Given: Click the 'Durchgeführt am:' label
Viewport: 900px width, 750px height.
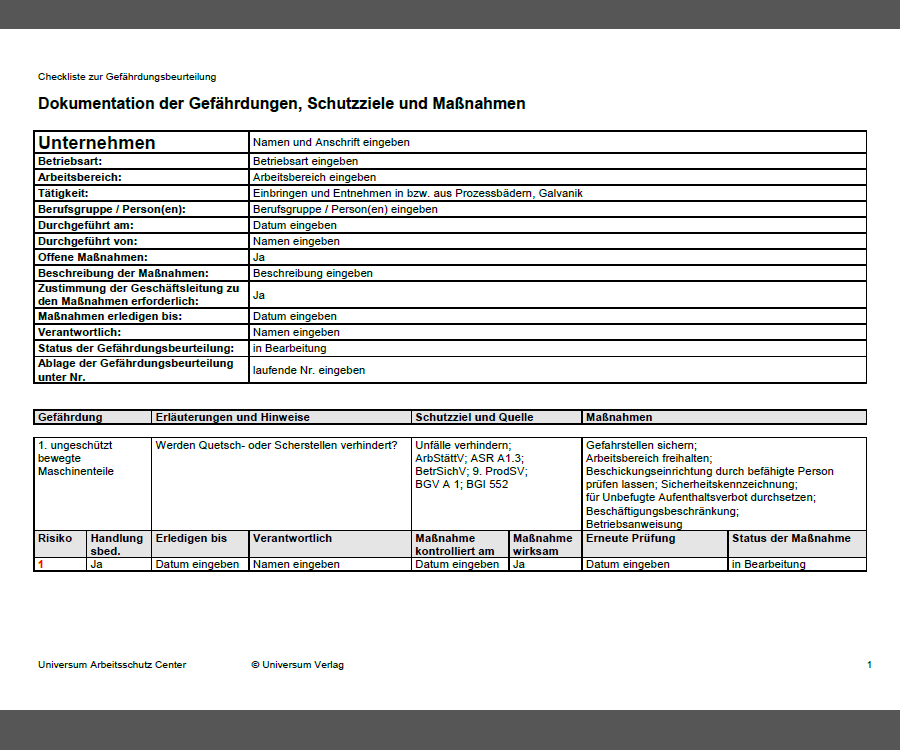Looking at the screenshot, I should 86,226.
